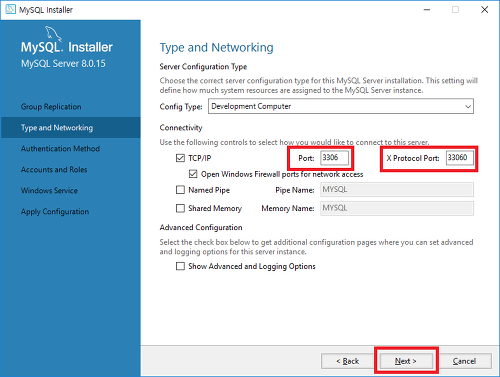Click the Port field showing 3306
Image resolution: width=500 pixels, height=377 pixels.
pyautogui.click(x=334, y=158)
